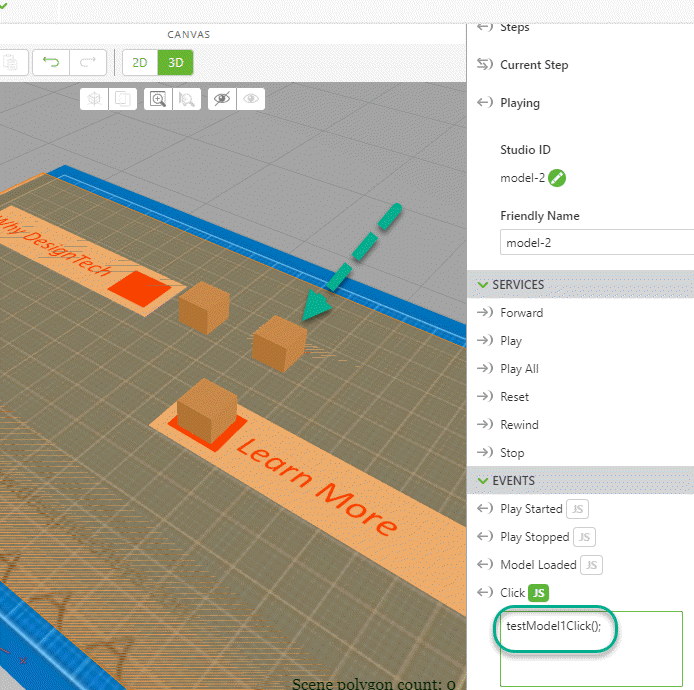The image size is (694, 690).
Task: Switch canvas to 3D mode
Action: [175, 62]
